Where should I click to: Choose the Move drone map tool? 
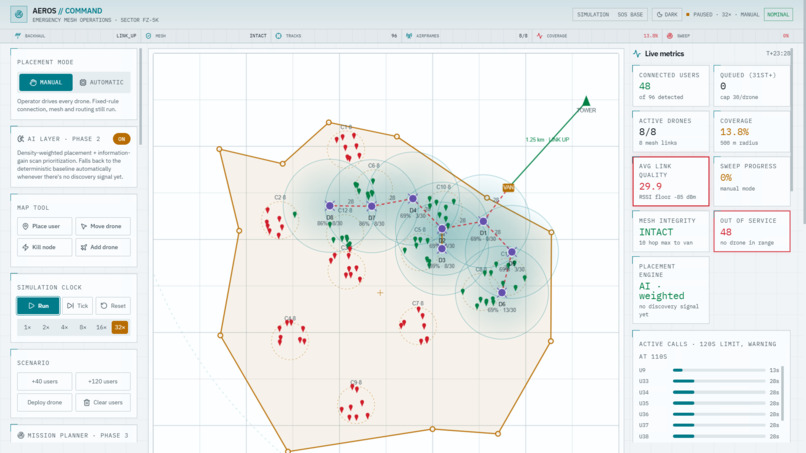pos(103,226)
